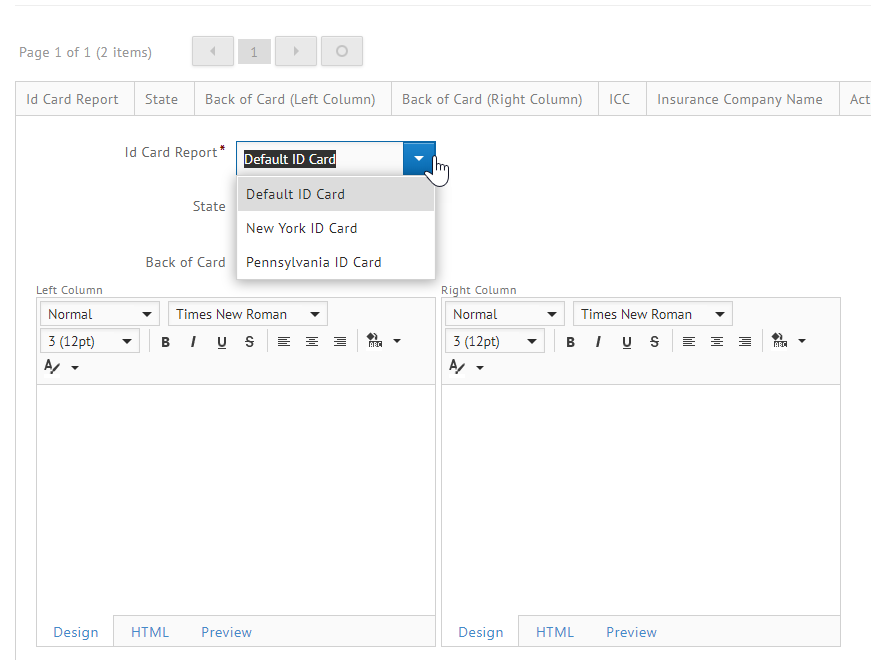Screen dimensions: 871x660
Task: Open the Preview tab in Right Column editor
Action: coord(631,632)
